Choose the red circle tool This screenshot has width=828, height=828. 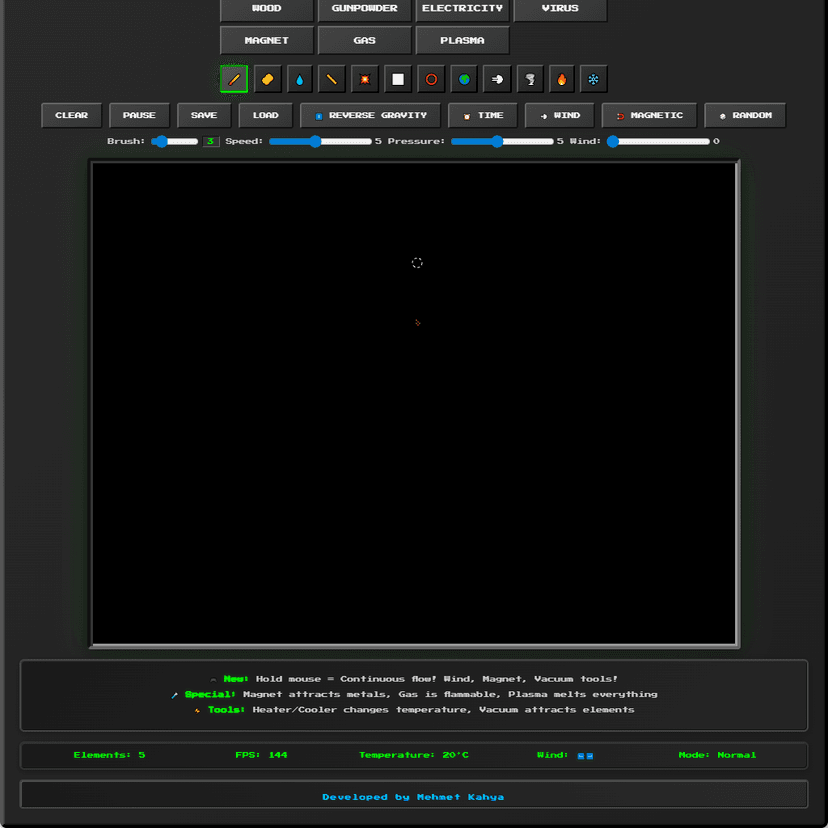[x=431, y=79]
